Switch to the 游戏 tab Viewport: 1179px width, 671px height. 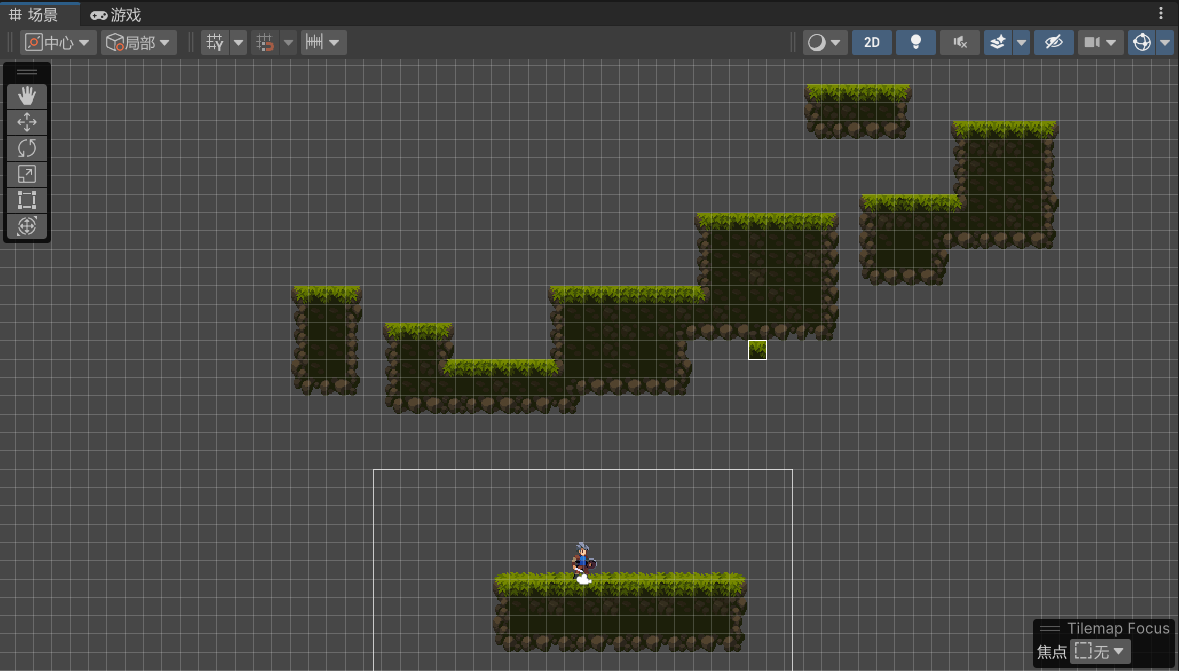pyautogui.click(x=115, y=15)
